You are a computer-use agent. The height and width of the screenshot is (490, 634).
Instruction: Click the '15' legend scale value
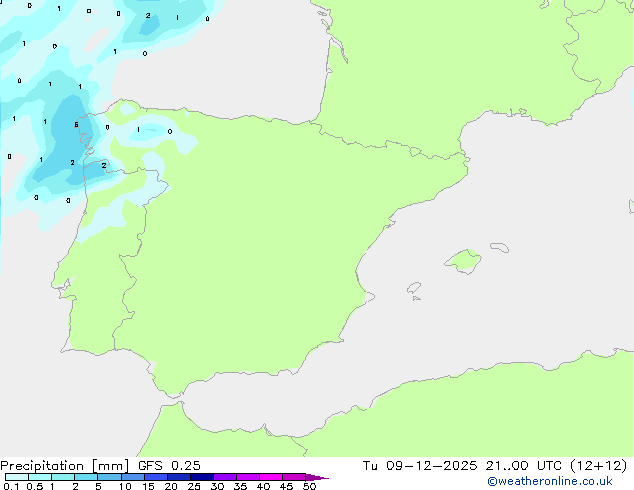[148, 486]
